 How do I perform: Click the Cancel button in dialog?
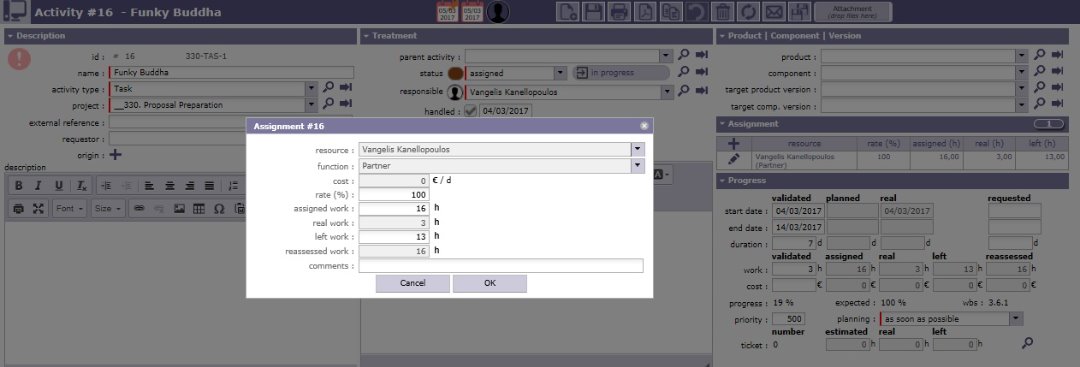pyautogui.click(x=413, y=283)
